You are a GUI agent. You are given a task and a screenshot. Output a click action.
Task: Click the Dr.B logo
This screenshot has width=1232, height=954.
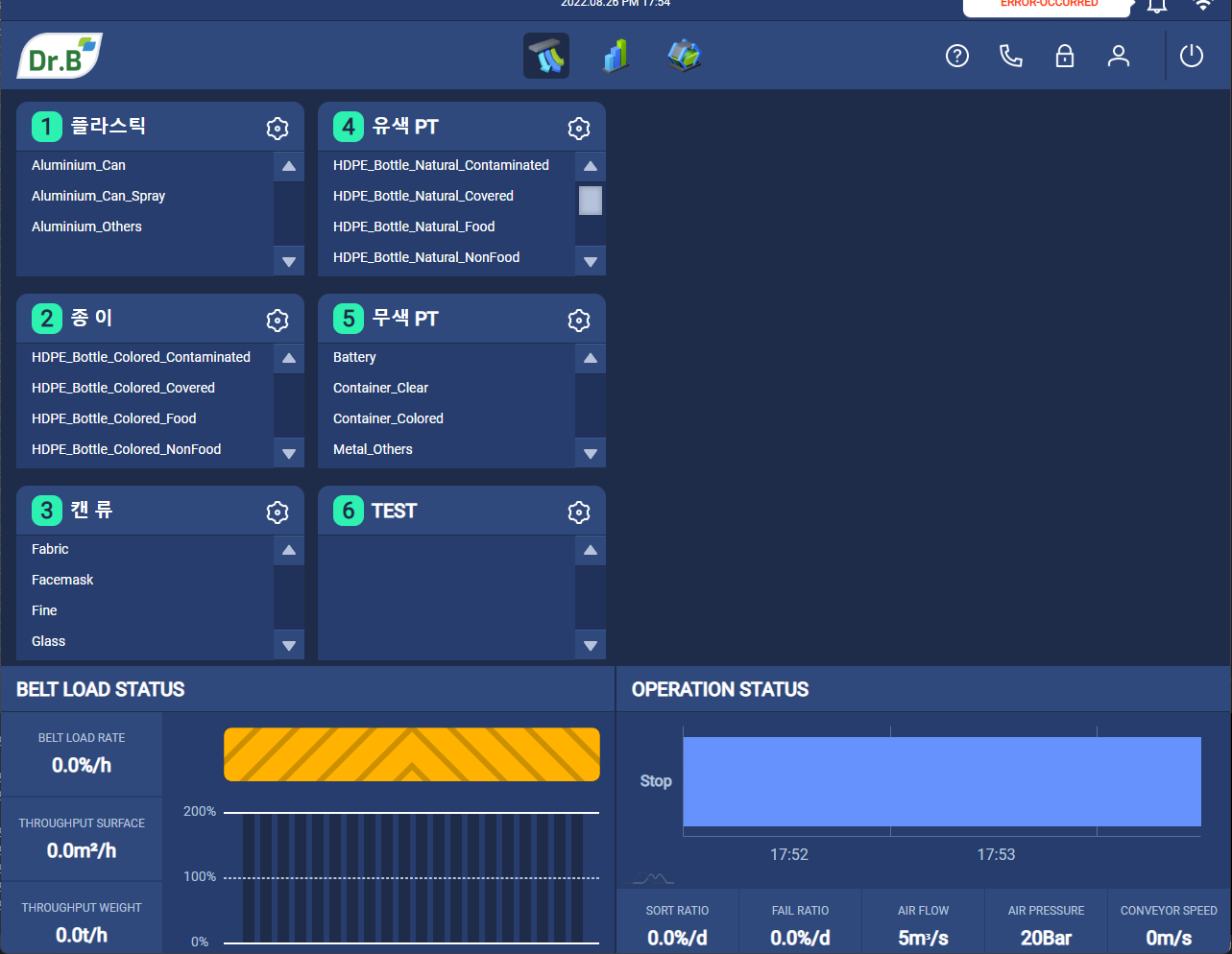(x=60, y=57)
